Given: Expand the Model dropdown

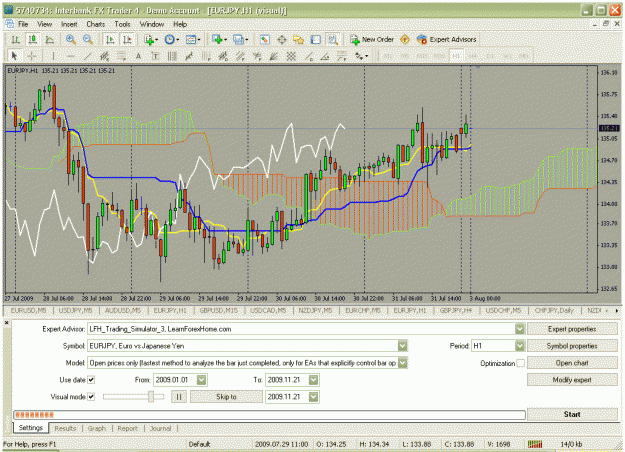Looking at the screenshot, I should (x=403, y=363).
